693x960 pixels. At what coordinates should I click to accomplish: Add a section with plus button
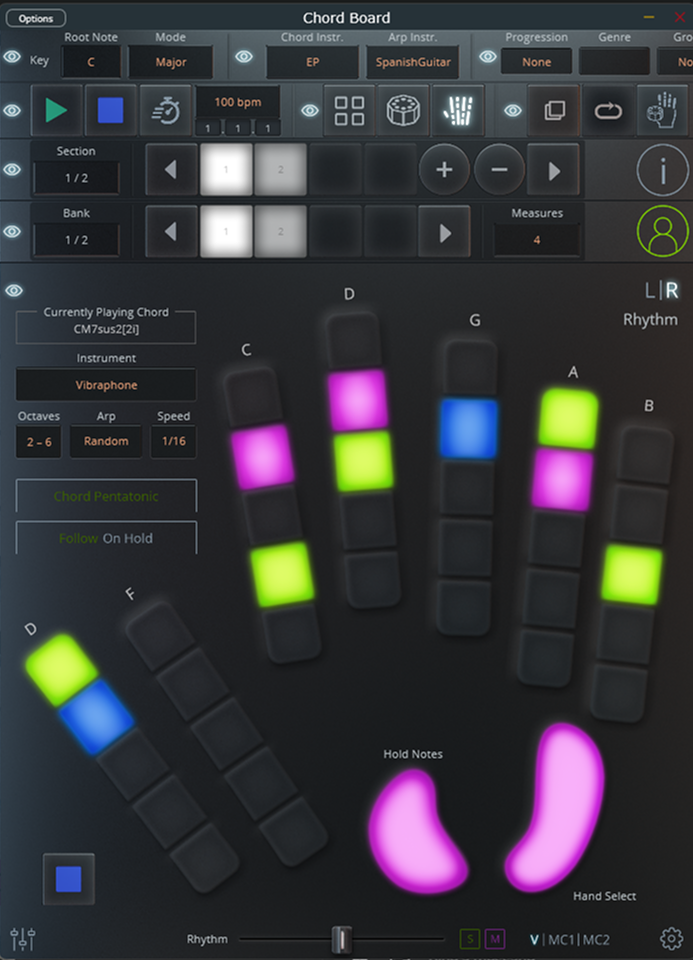pos(444,170)
